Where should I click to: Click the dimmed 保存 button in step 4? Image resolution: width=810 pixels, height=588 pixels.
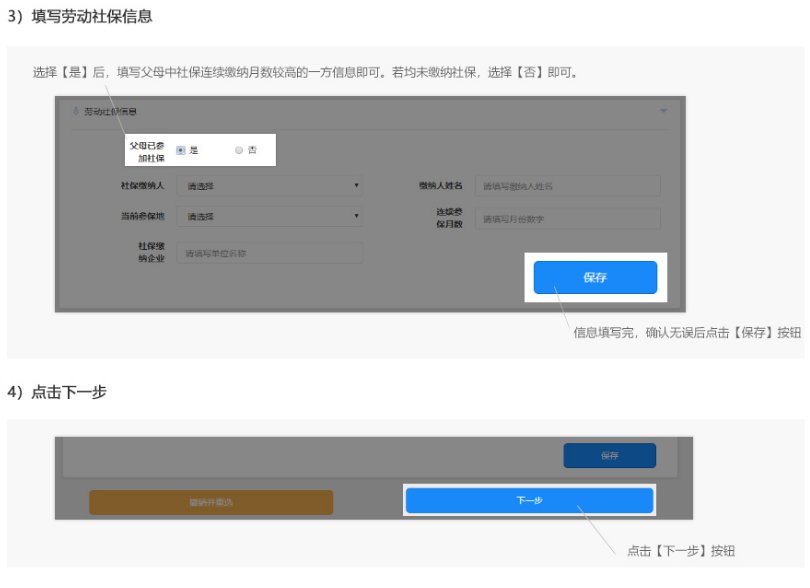click(x=609, y=455)
